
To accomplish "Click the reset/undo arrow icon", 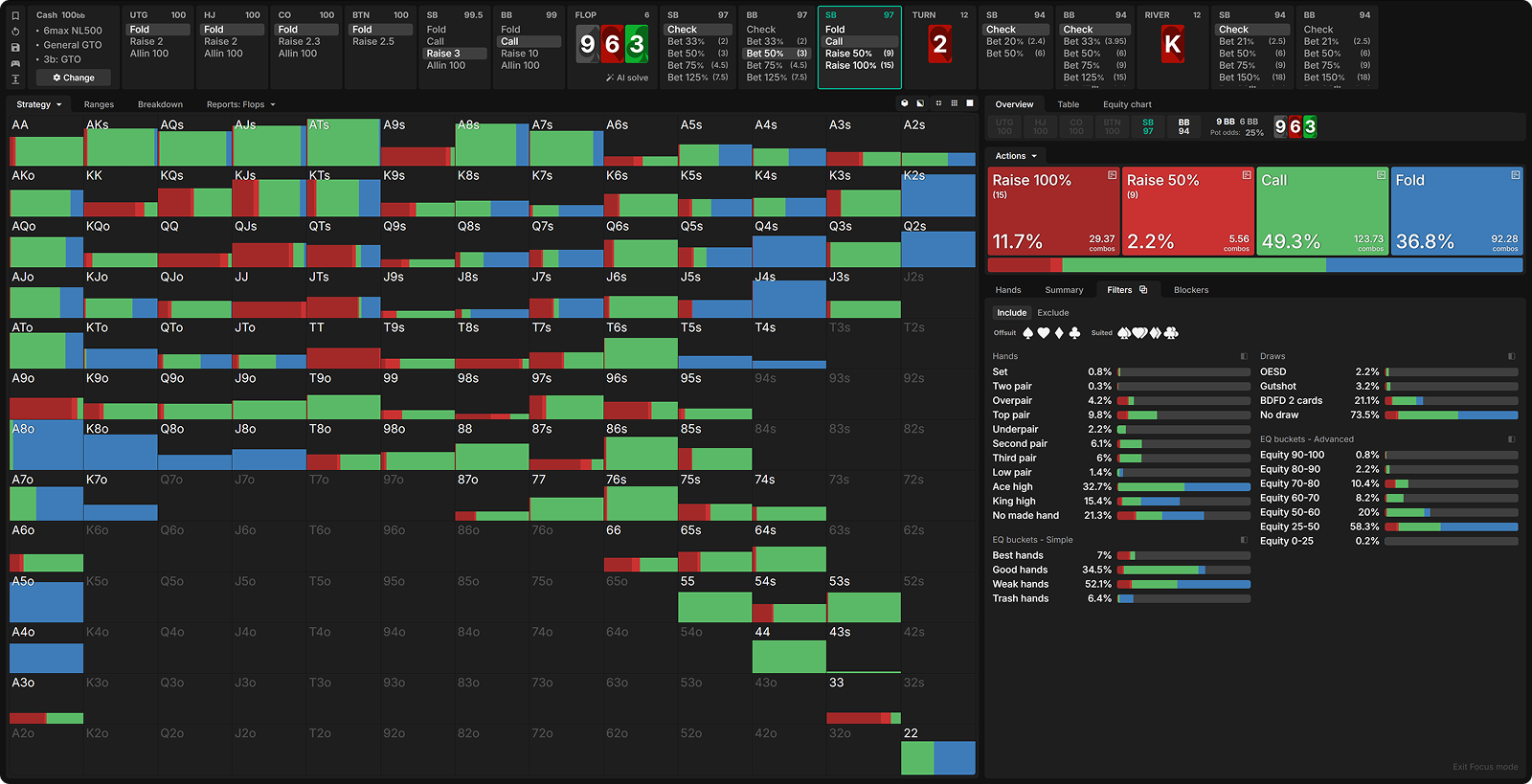I will (x=15, y=31).
